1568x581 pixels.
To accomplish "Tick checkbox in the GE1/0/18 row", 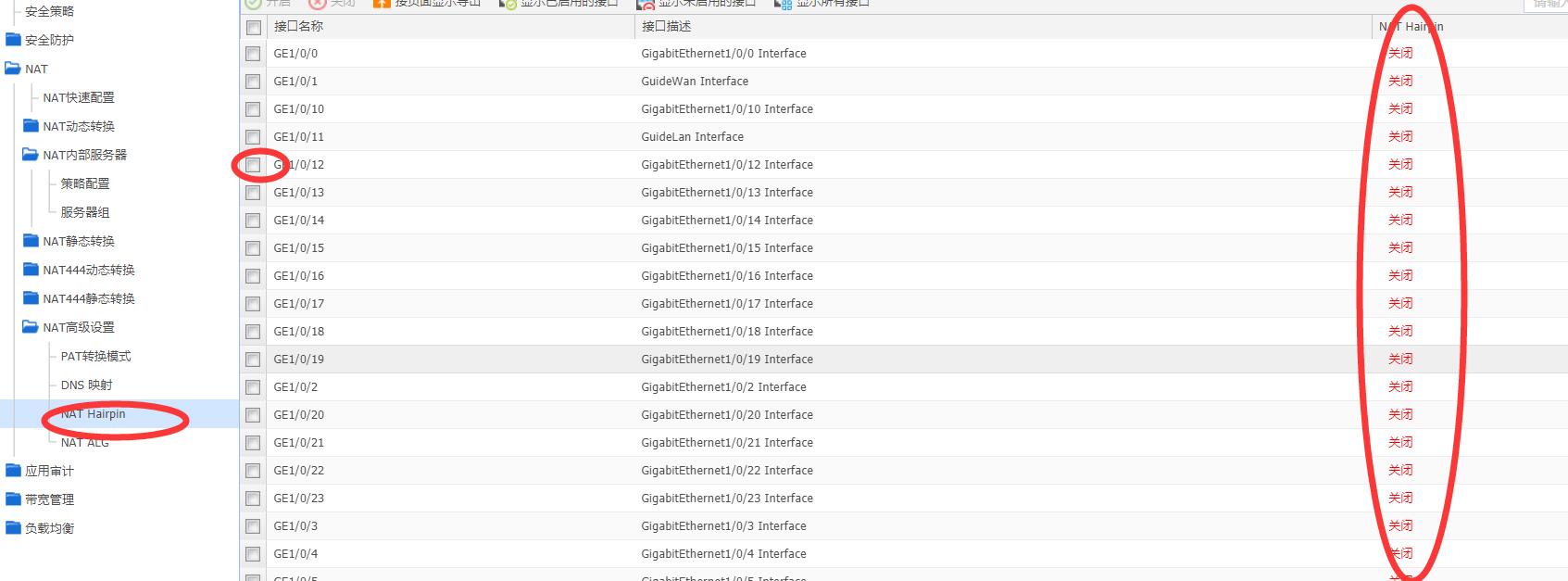I will (253, 332).
